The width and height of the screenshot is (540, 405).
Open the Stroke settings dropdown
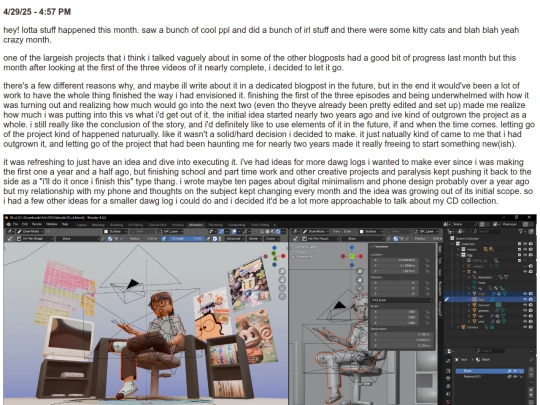coord(255,239)
